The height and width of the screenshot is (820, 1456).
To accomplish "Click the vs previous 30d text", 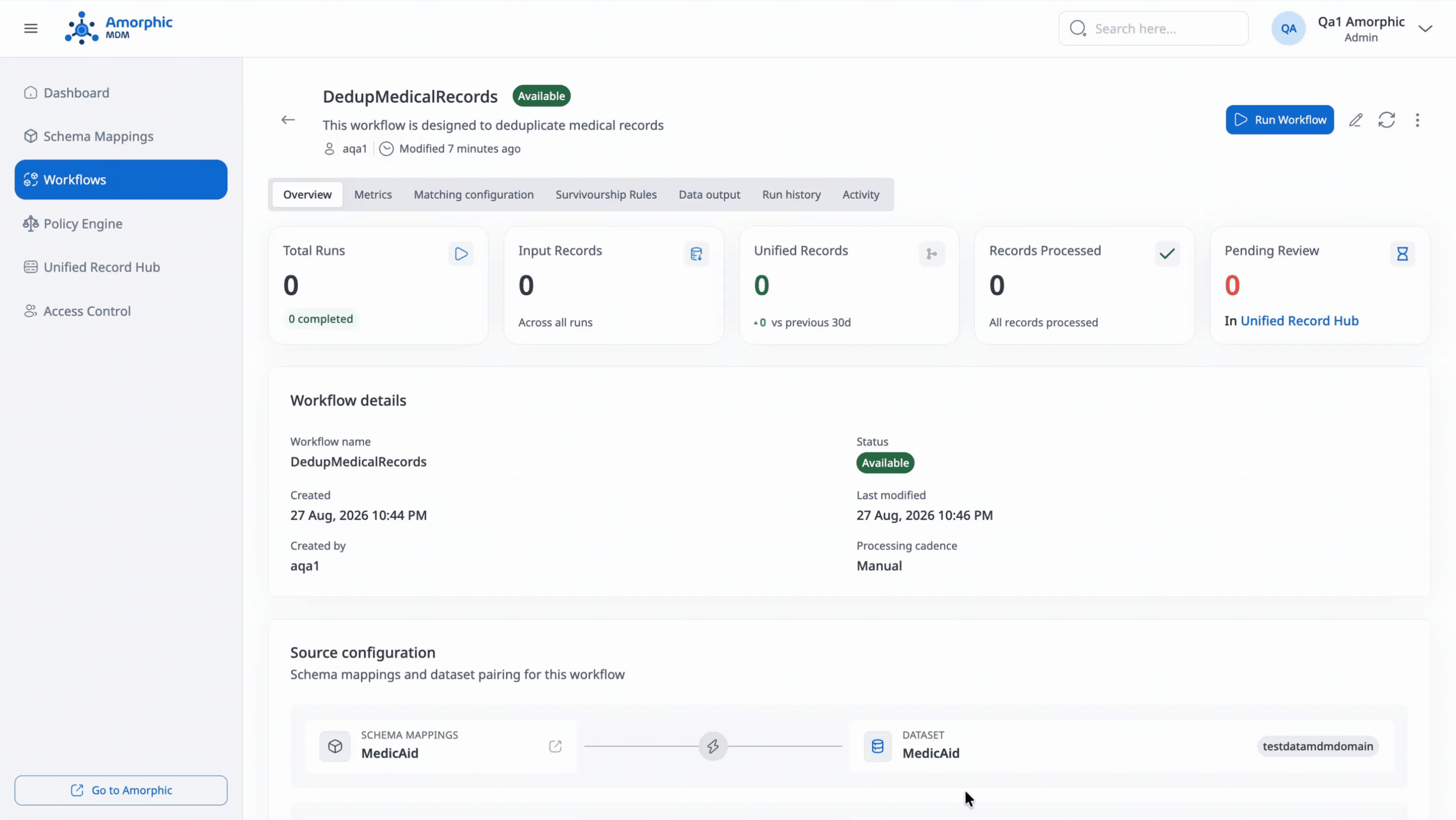I will click(810, 322).
